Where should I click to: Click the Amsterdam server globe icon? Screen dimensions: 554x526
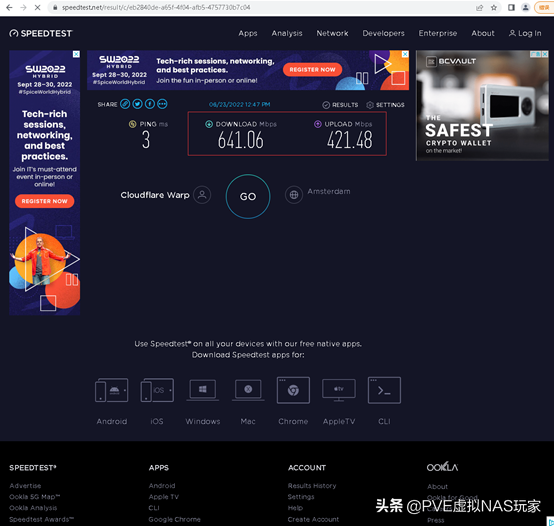pos(294,195)
